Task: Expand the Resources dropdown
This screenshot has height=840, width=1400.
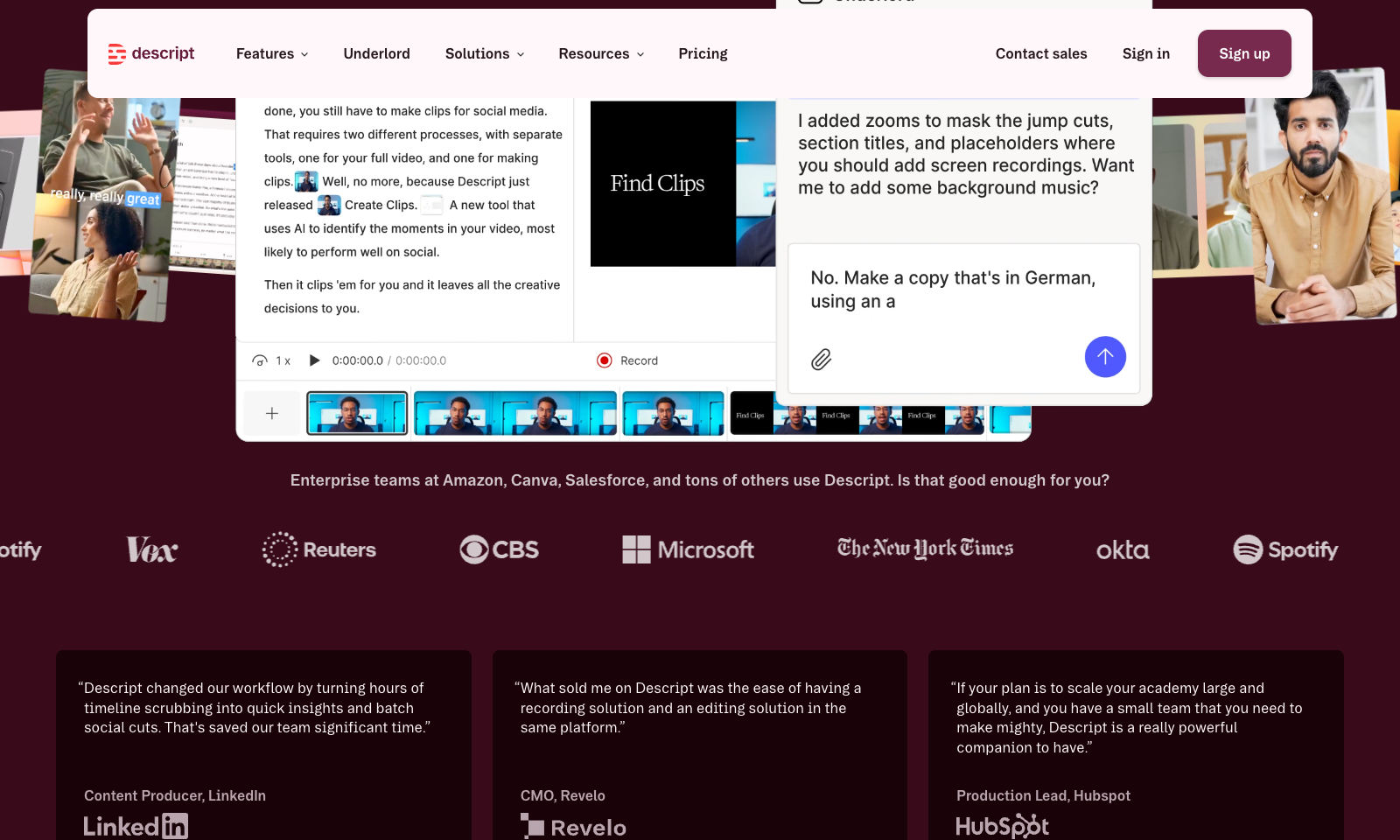Action: (x=601, y=53)
